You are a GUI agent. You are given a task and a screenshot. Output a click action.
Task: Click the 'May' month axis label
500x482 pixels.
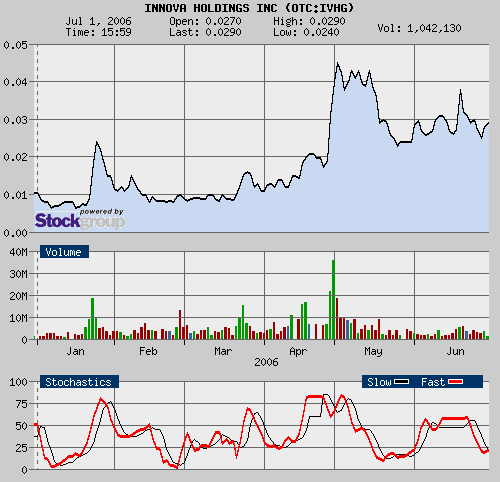373,351
